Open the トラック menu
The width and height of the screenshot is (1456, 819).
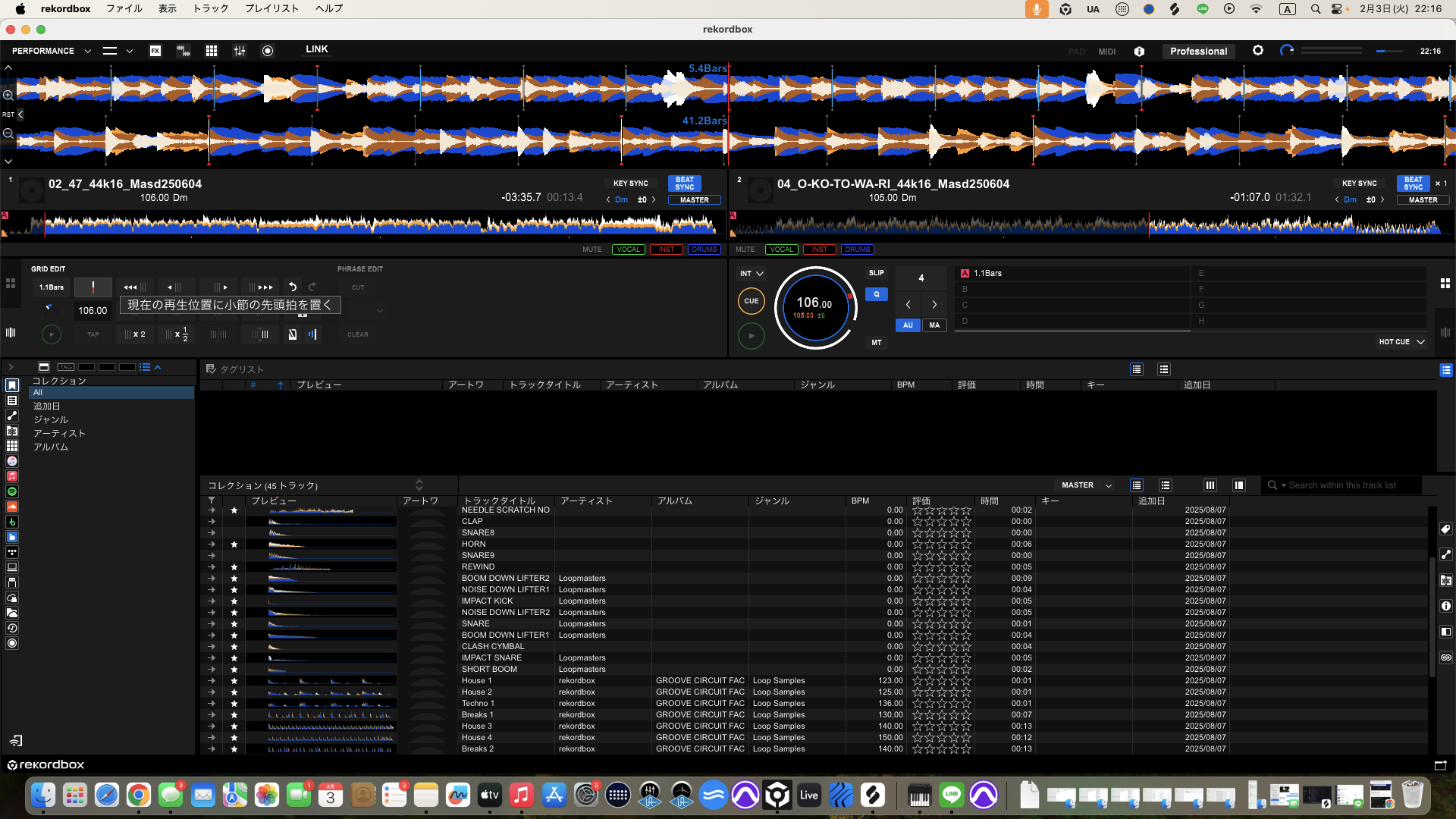tap(210, 8)
